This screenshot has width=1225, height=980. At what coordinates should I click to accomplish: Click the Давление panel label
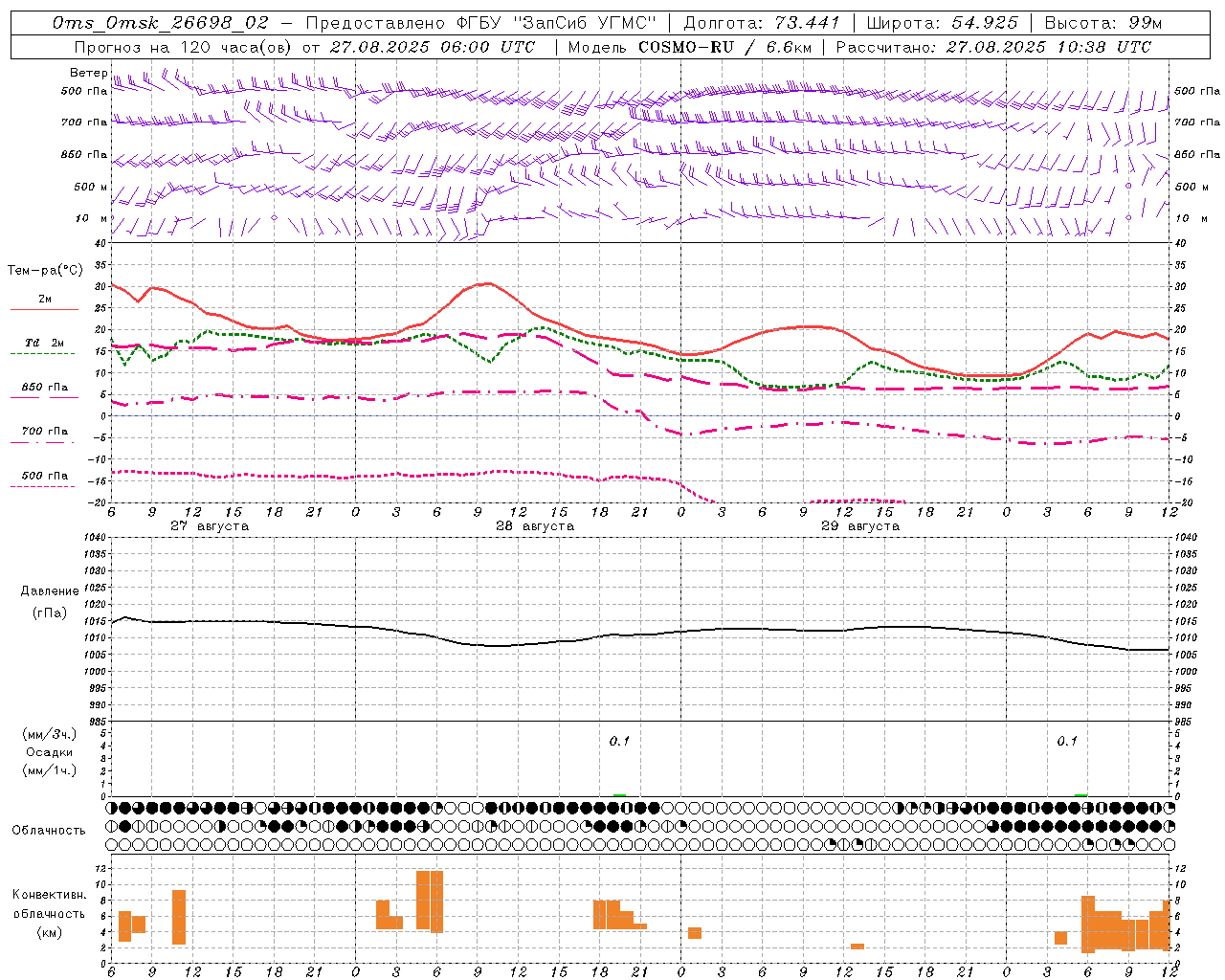[50, 590]
